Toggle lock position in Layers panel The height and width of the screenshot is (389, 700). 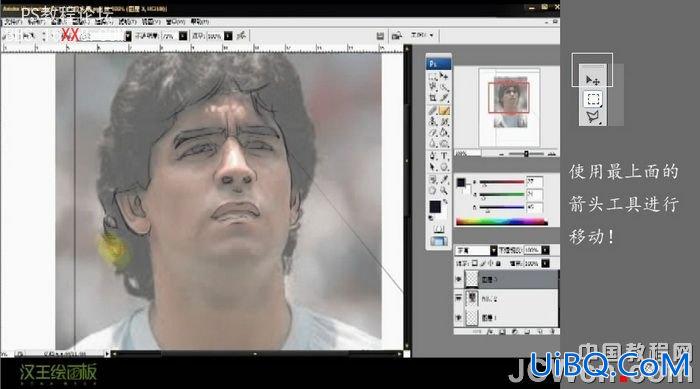point(491,264)
